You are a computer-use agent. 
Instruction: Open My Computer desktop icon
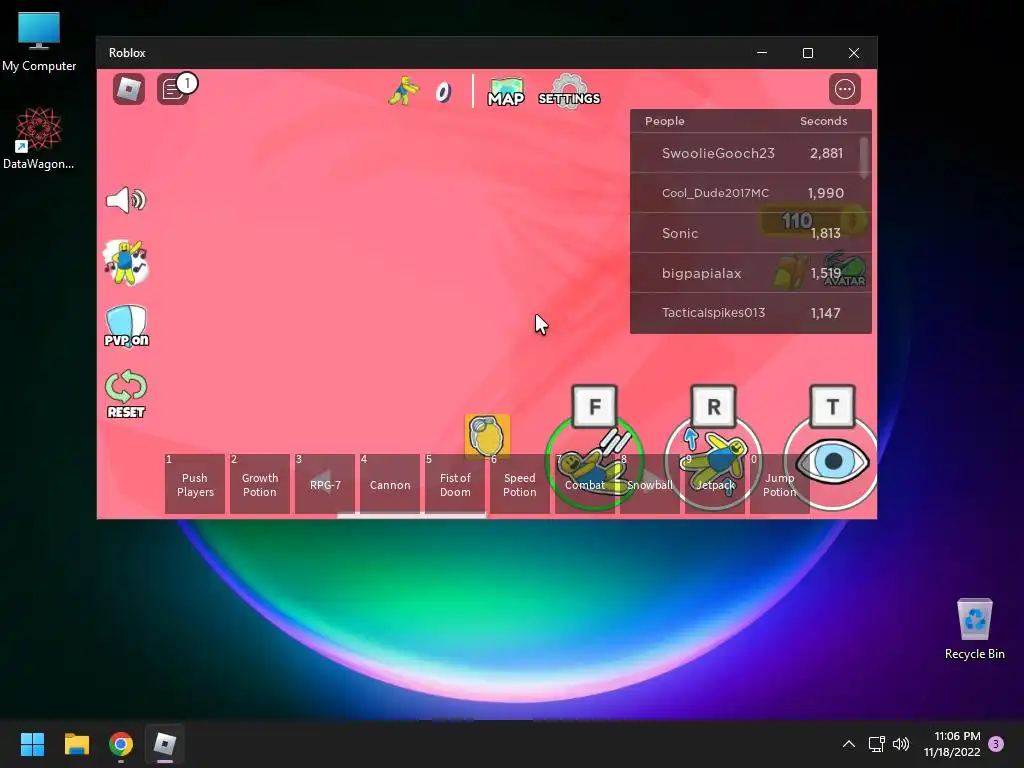(39, 40)
